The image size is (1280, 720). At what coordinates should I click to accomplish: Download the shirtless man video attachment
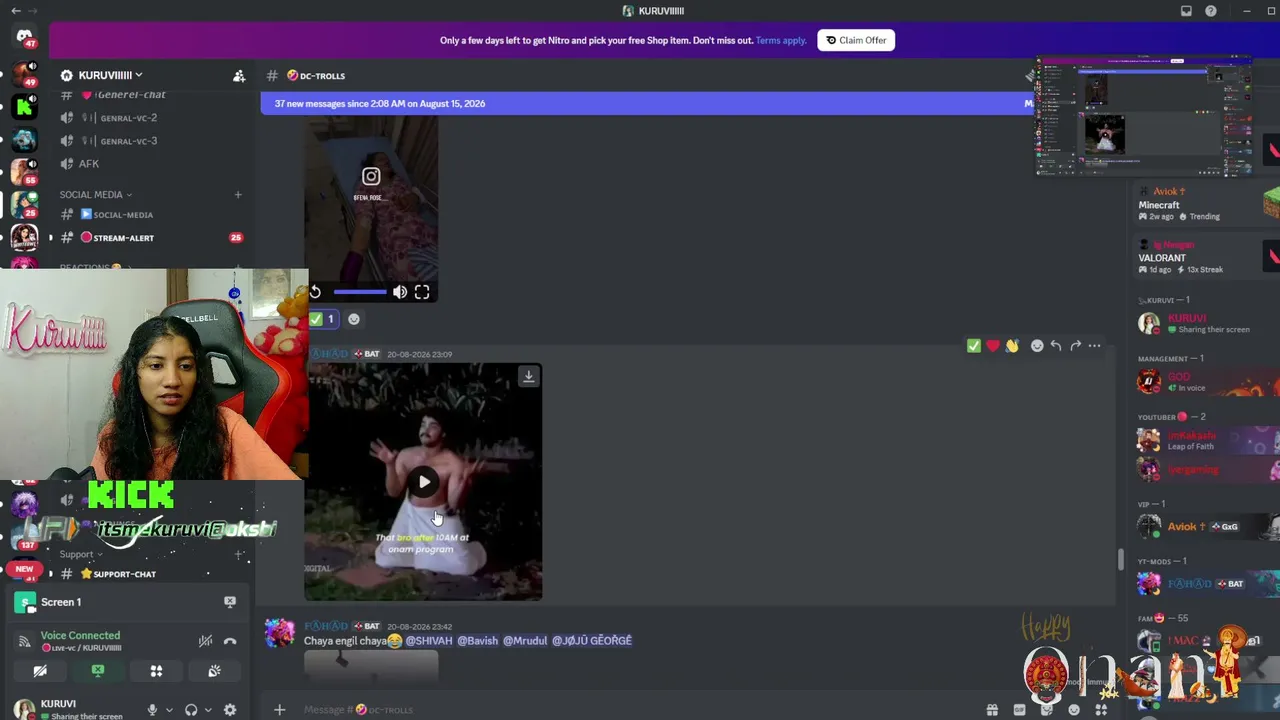528,377
